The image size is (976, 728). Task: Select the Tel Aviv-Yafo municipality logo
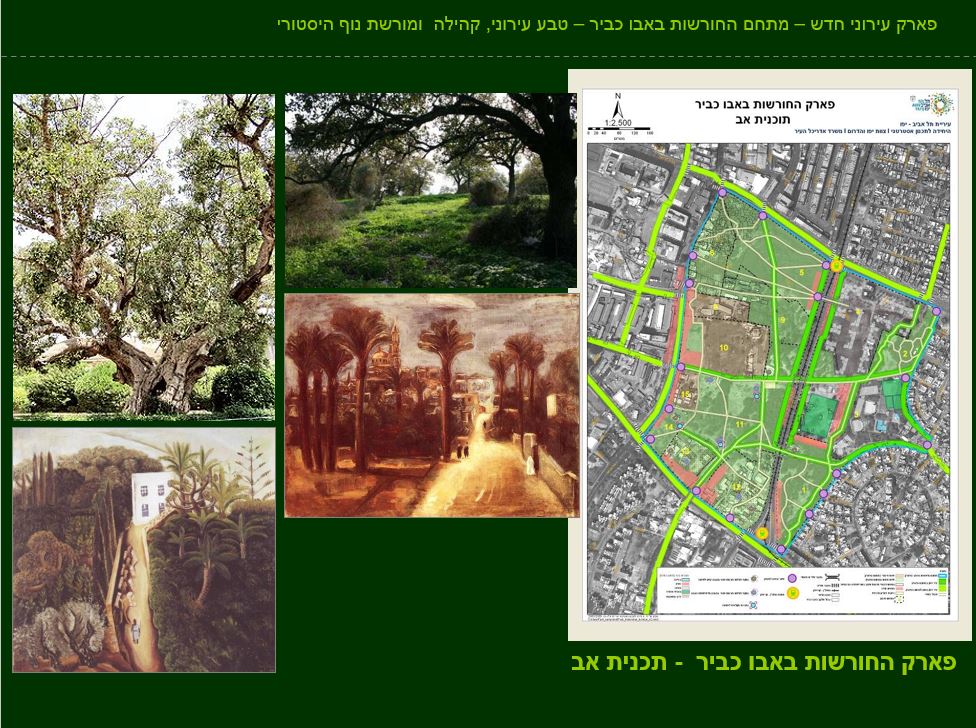(x=934, y=104)
